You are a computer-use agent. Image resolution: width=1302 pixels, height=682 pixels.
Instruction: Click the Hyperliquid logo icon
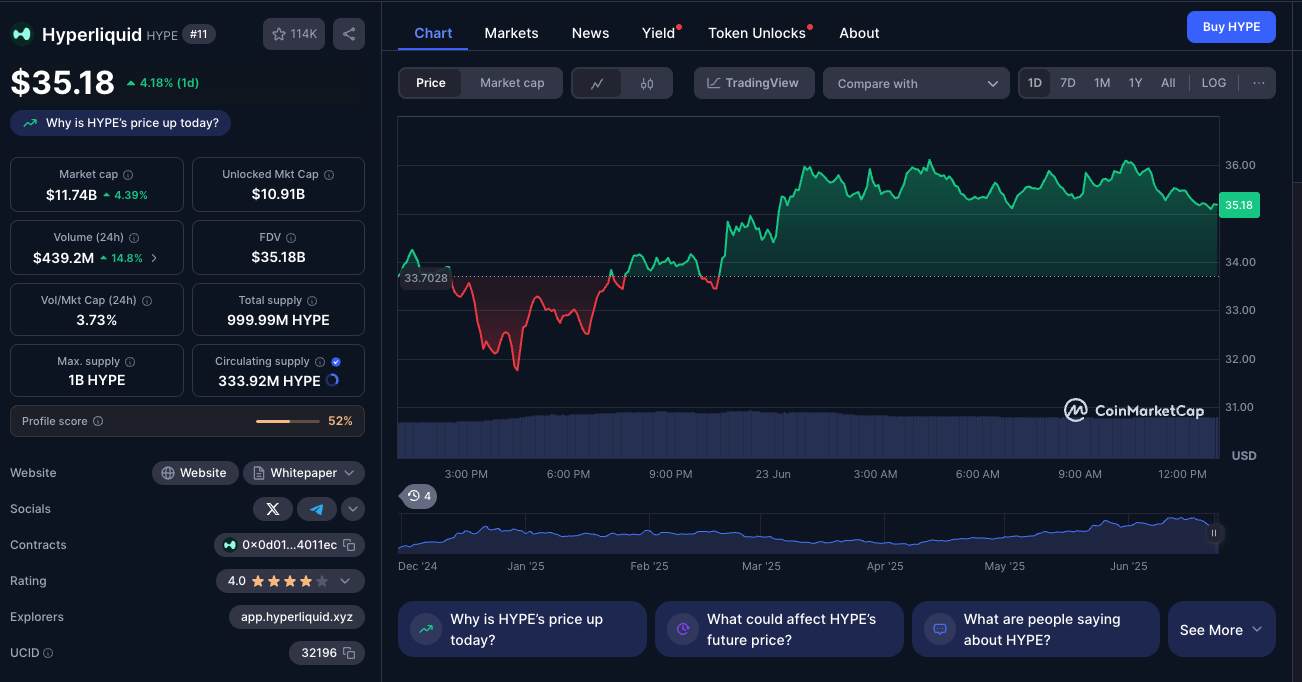(21, 34)
